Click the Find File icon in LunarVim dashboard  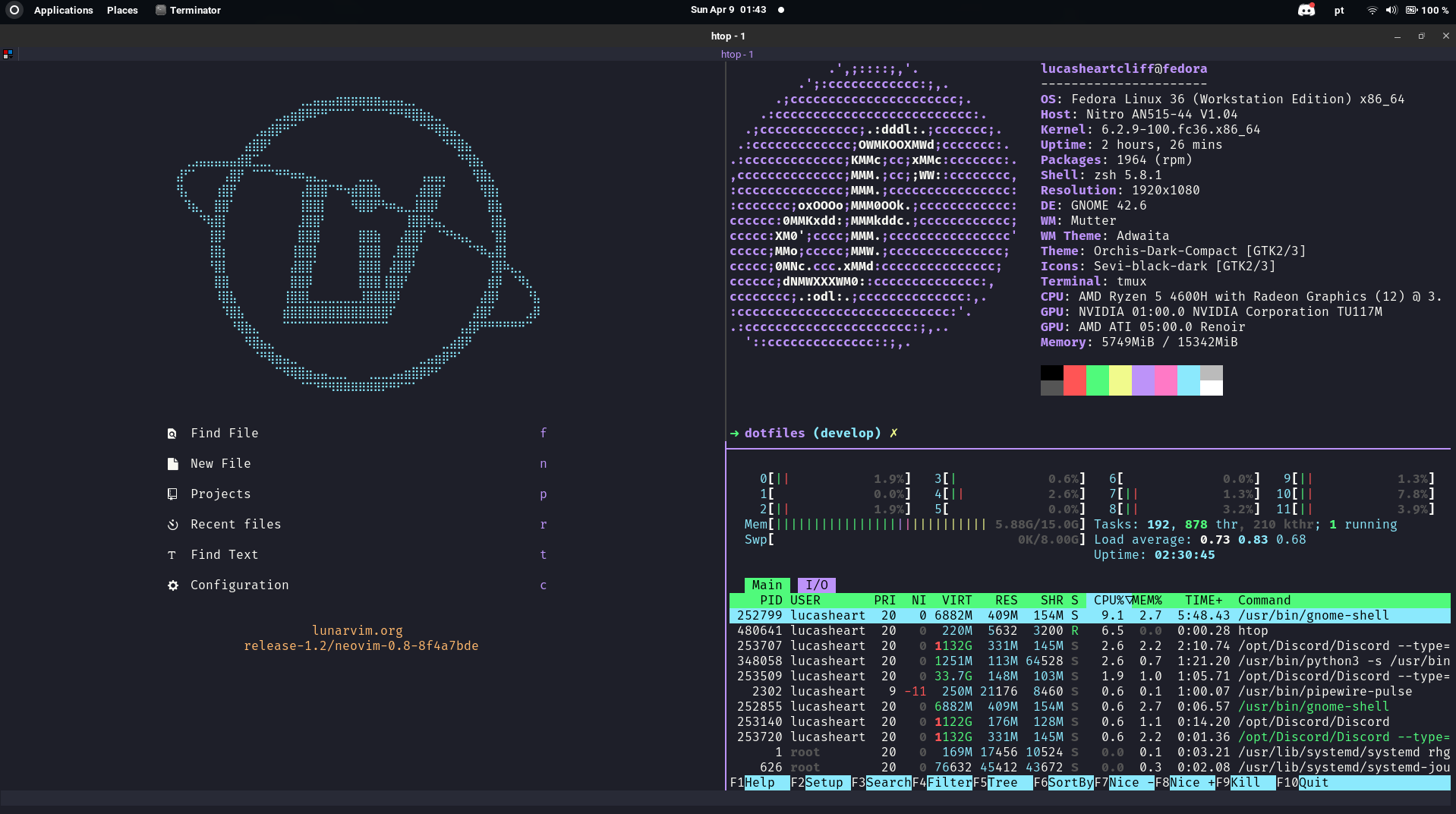[x=172, y=434]
